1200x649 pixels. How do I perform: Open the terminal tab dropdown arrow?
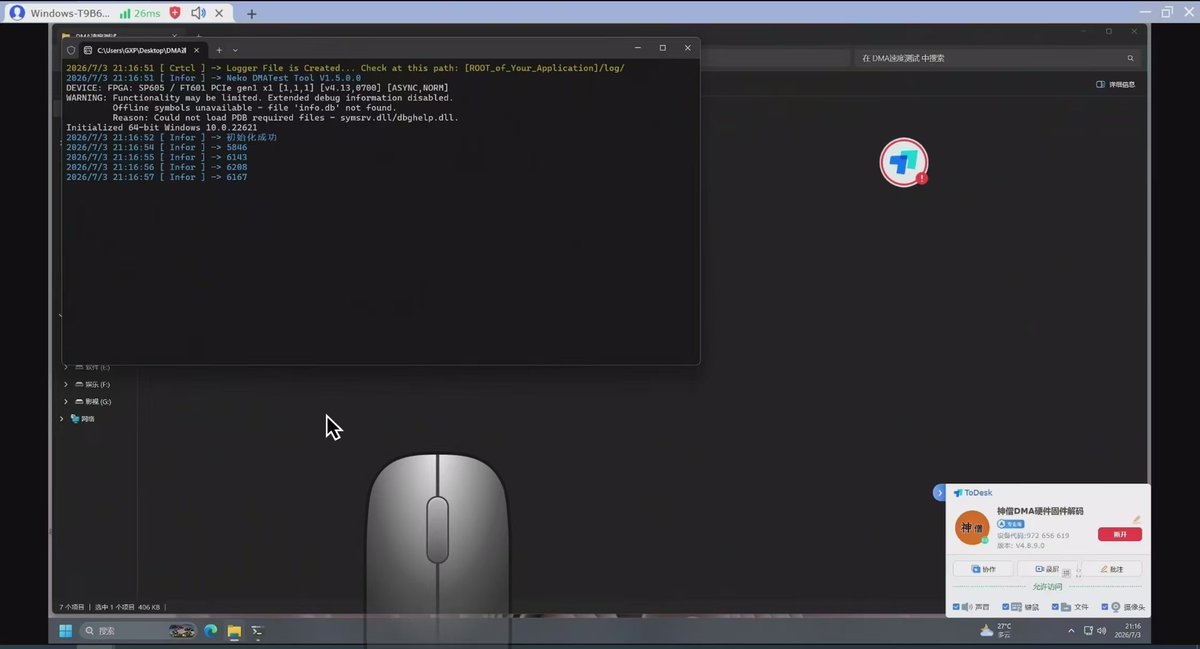pyautogui.click(x=235, y=49)
